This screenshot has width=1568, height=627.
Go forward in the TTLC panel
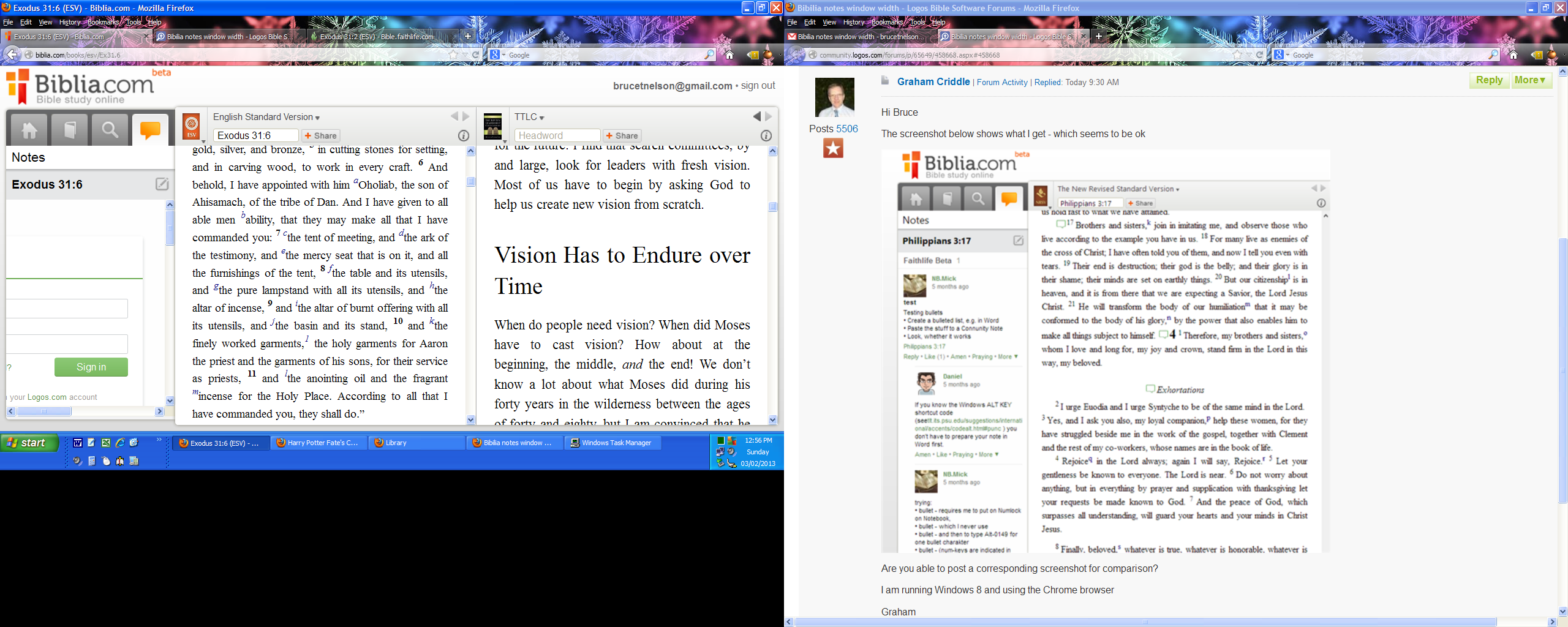pyautogui.click(x=769, y=116)
